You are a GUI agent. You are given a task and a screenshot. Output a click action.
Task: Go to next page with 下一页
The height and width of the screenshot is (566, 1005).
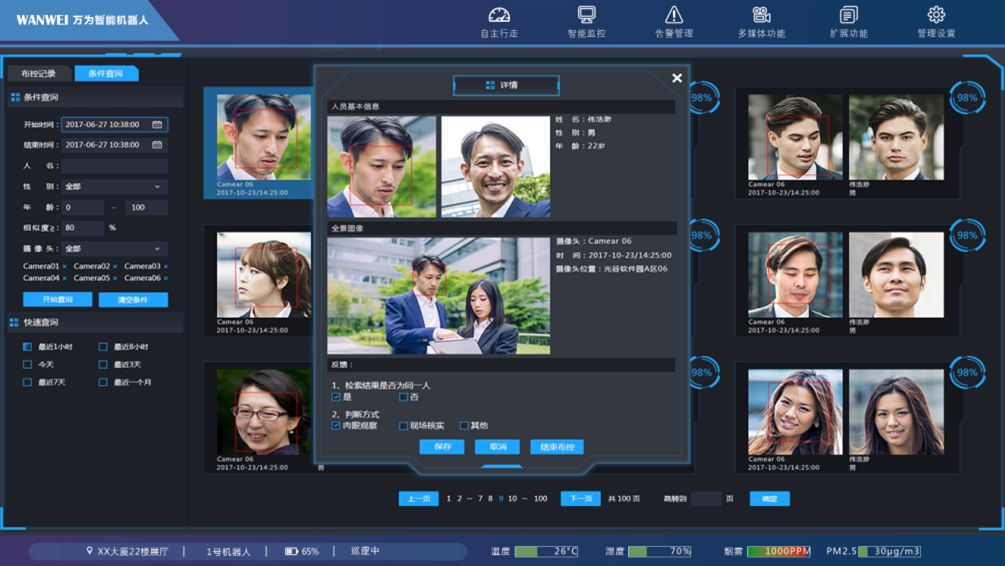[580, 499]
